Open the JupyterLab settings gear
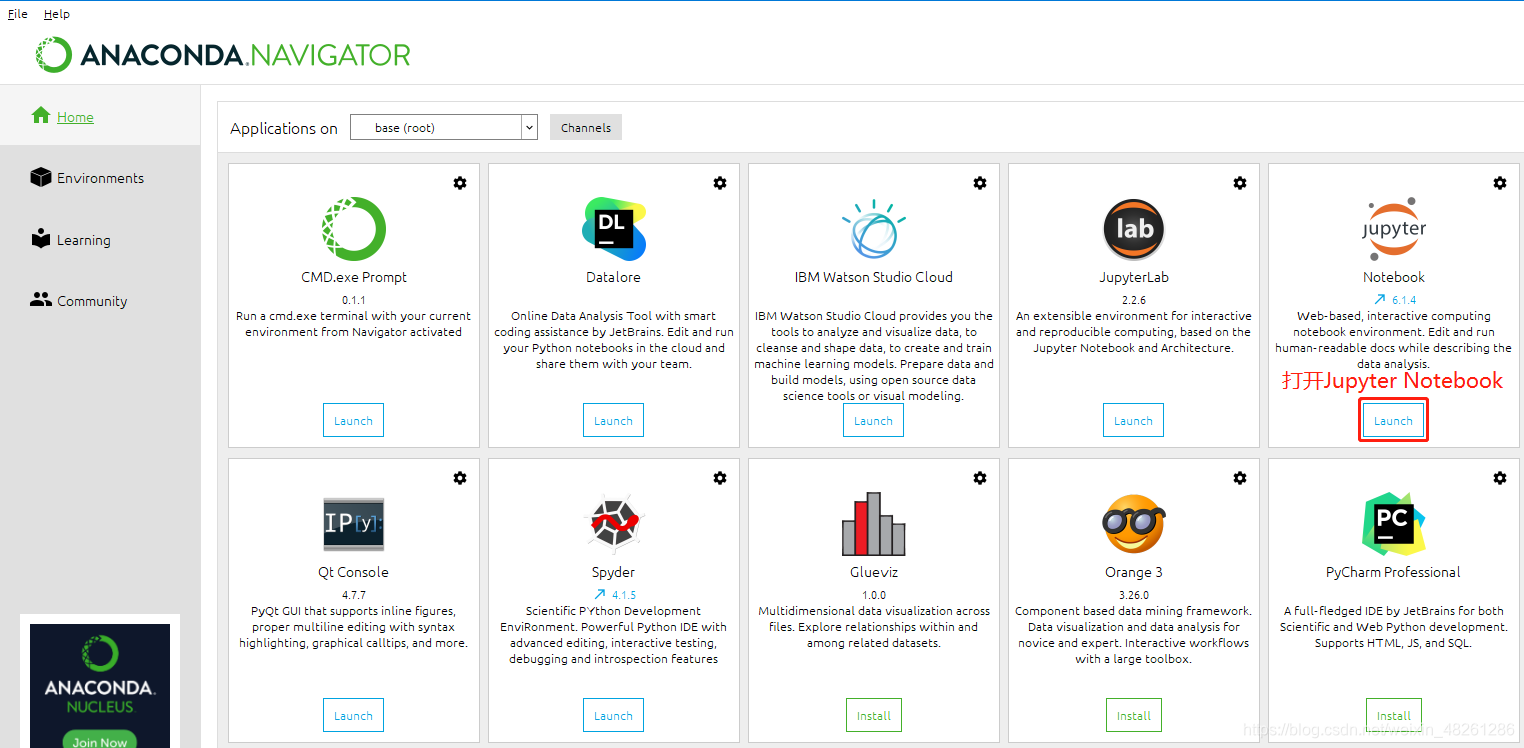This screenshot has height=748, width=1524. coord(1240,183)
